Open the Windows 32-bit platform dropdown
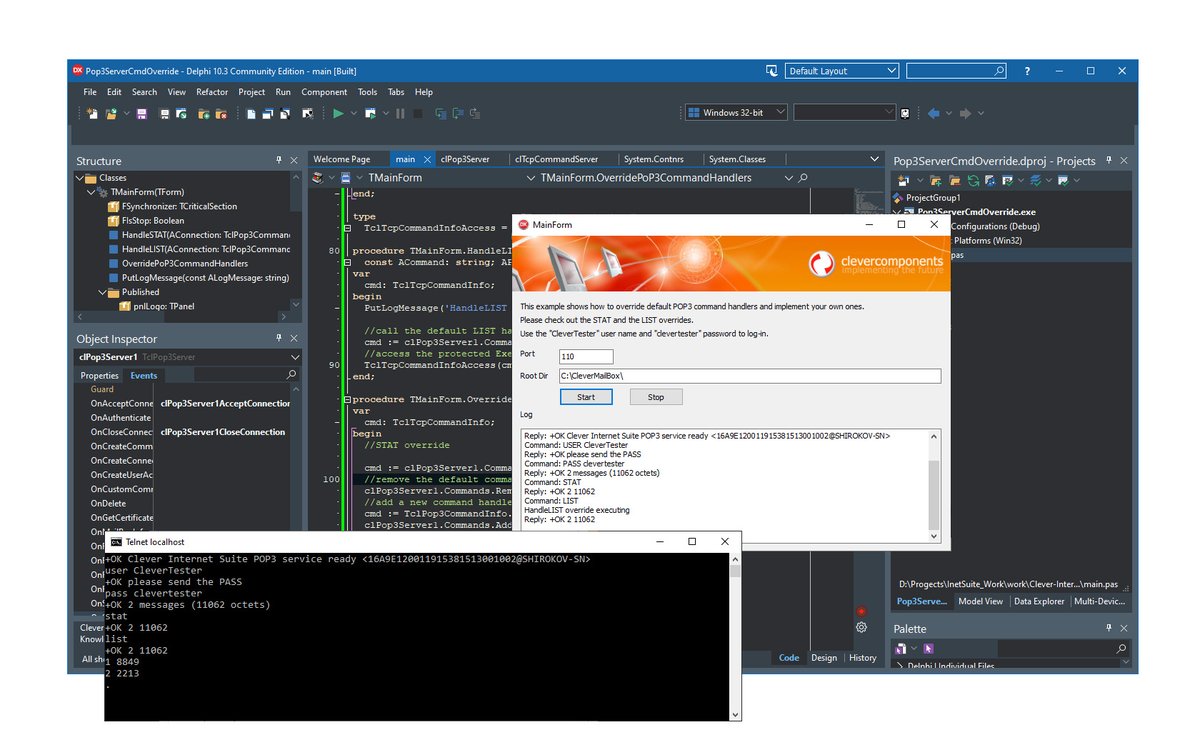Image resolution: width=1200 pixels, height=750 pixels. pyautogui.click(x=736, y=113)
